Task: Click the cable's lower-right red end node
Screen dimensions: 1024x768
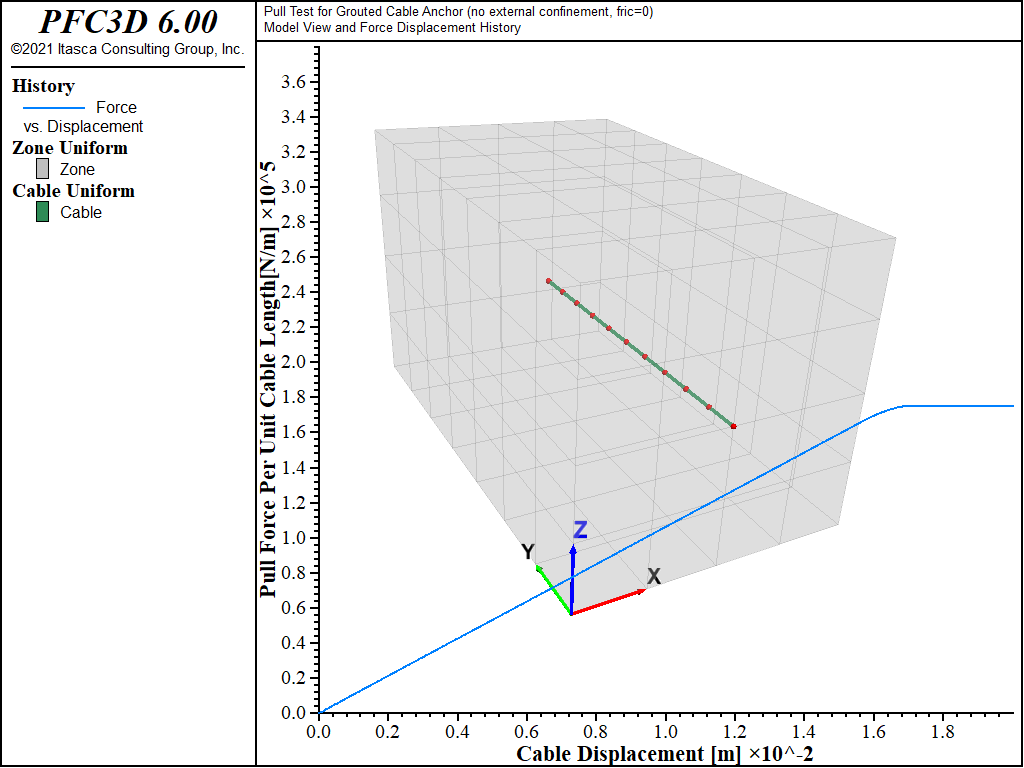Action: tap(733, 426)
